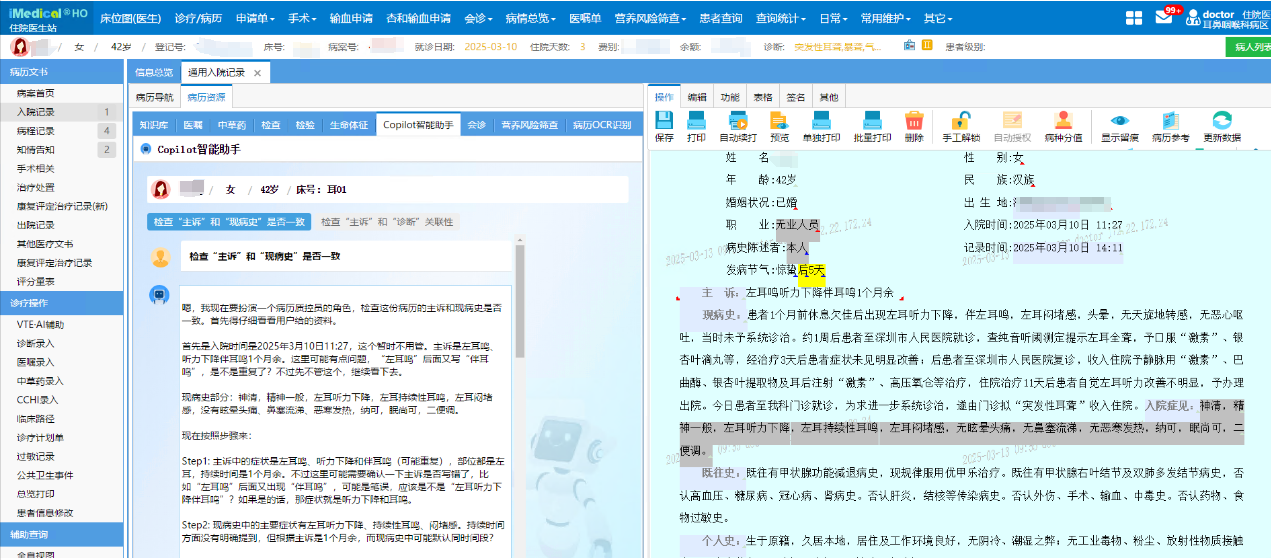The image size is (1271, 560).
Task: Select the 知识库 resource tab
Action: click(153, 125)
